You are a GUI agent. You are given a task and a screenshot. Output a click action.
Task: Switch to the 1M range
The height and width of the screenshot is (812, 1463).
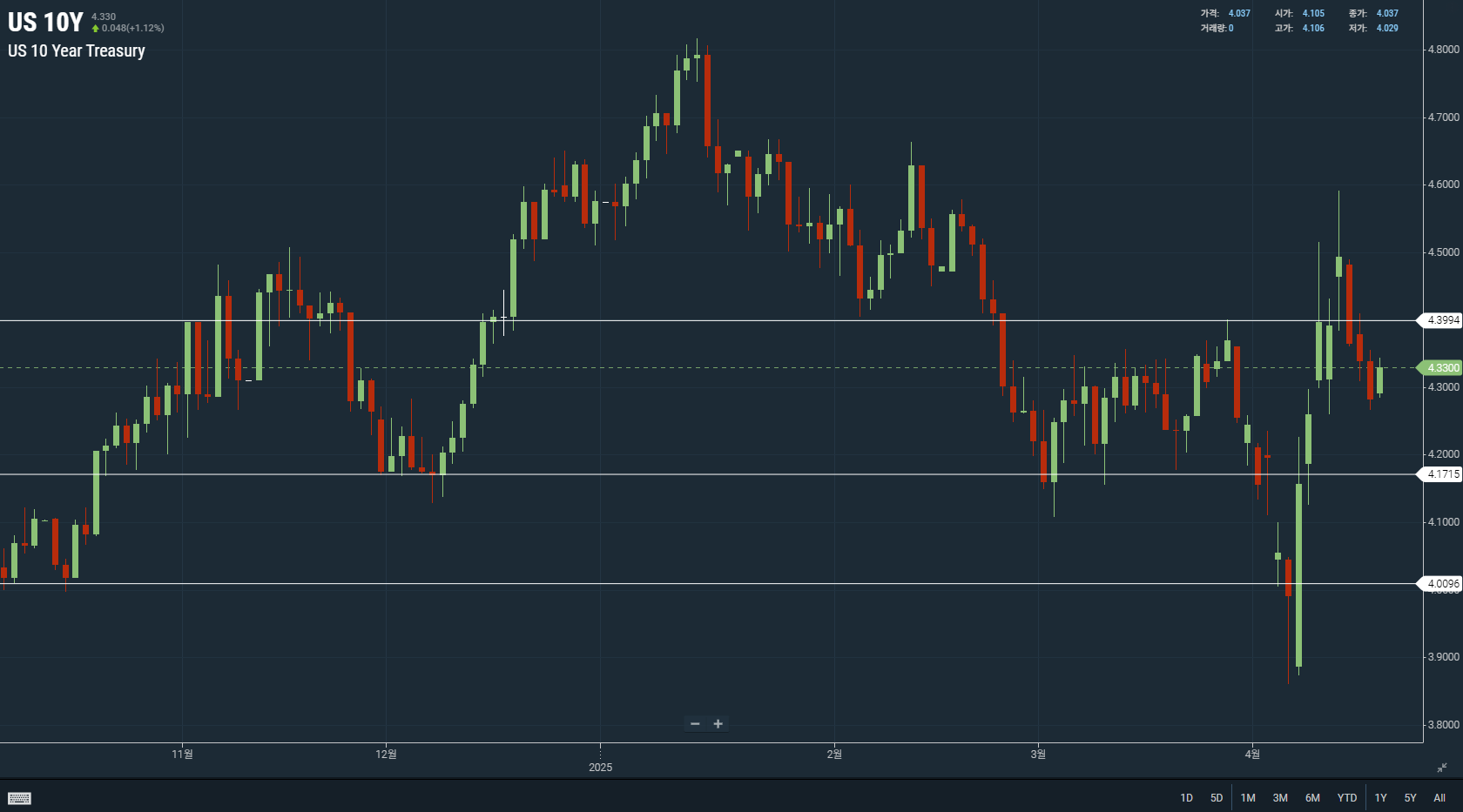click(1248, 798)
